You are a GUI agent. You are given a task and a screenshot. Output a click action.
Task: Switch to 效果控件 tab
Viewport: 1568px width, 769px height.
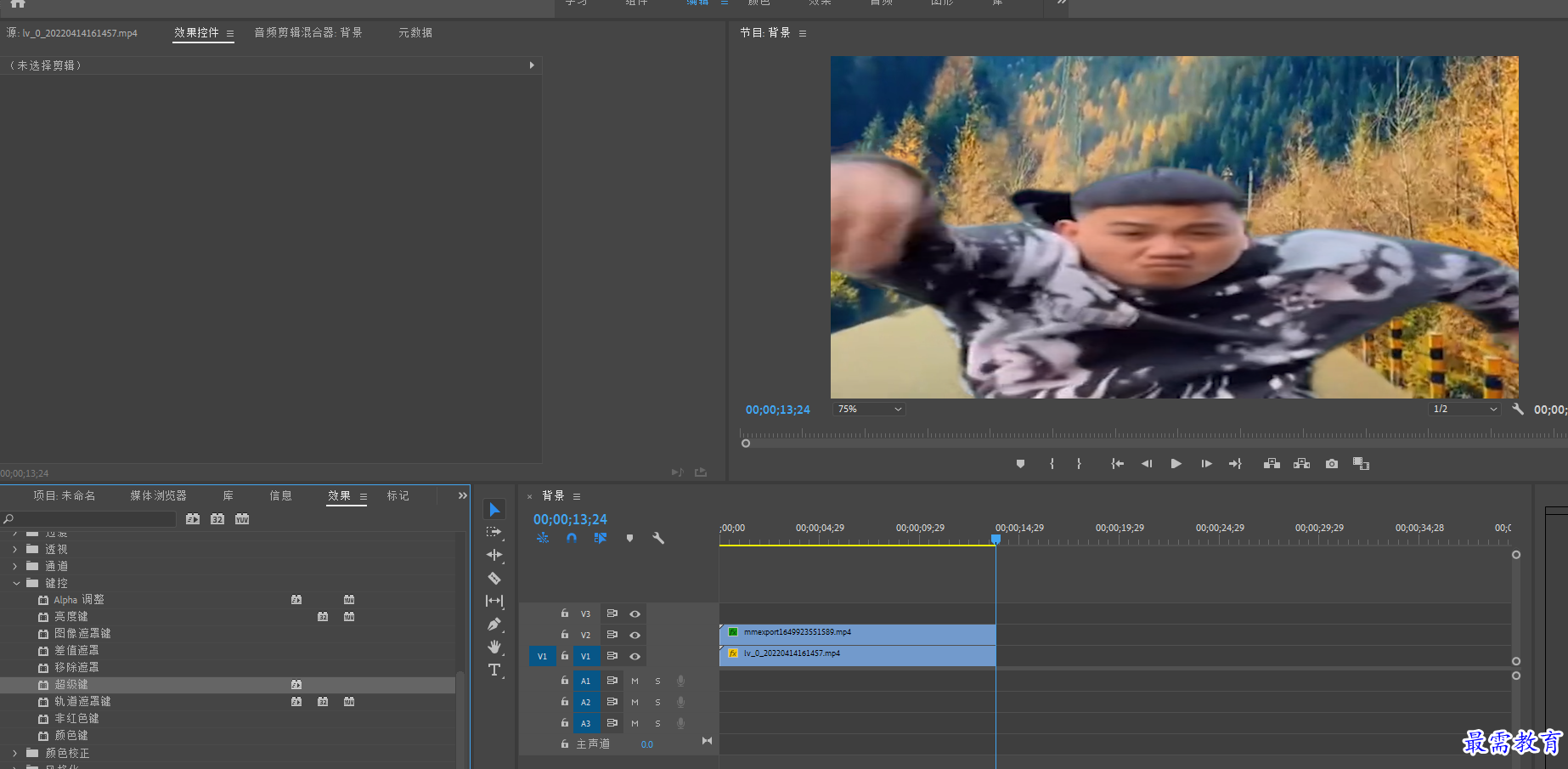(197, 33)
